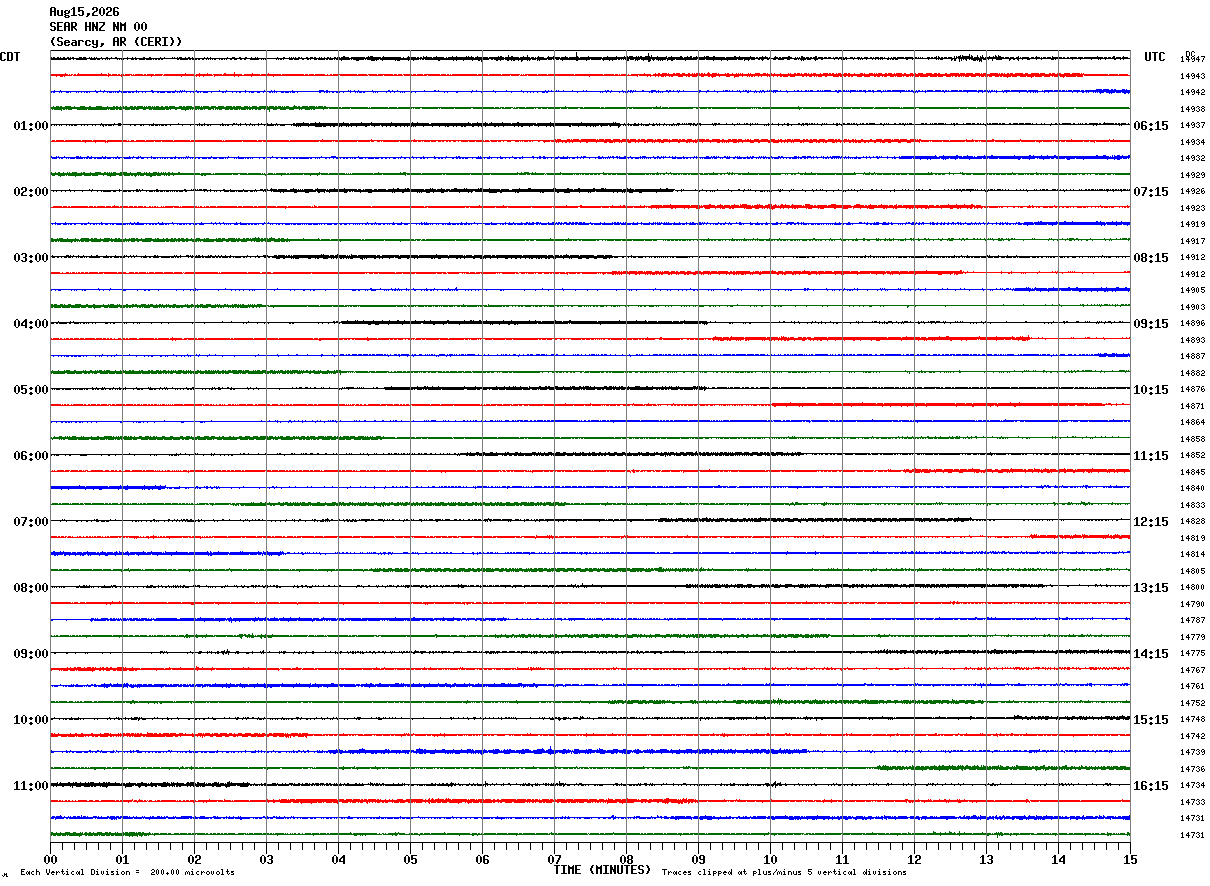Screen dimensions: 1210x886
Task: Select the 11:00 CDT time marker
Action: (31, 786)
